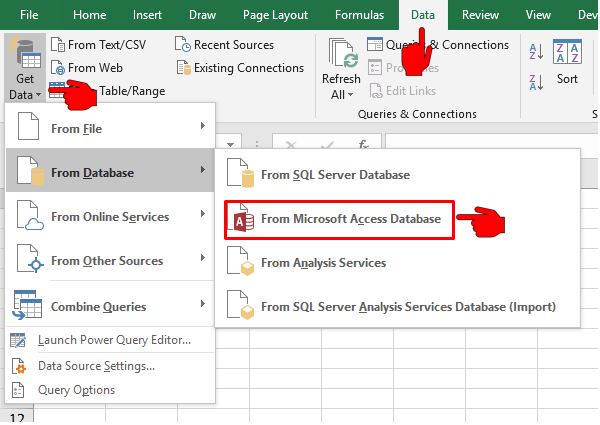Click the Edit Links icon
Image resolution: width=600 pixels, height=425 pixels.
point(376,91)
